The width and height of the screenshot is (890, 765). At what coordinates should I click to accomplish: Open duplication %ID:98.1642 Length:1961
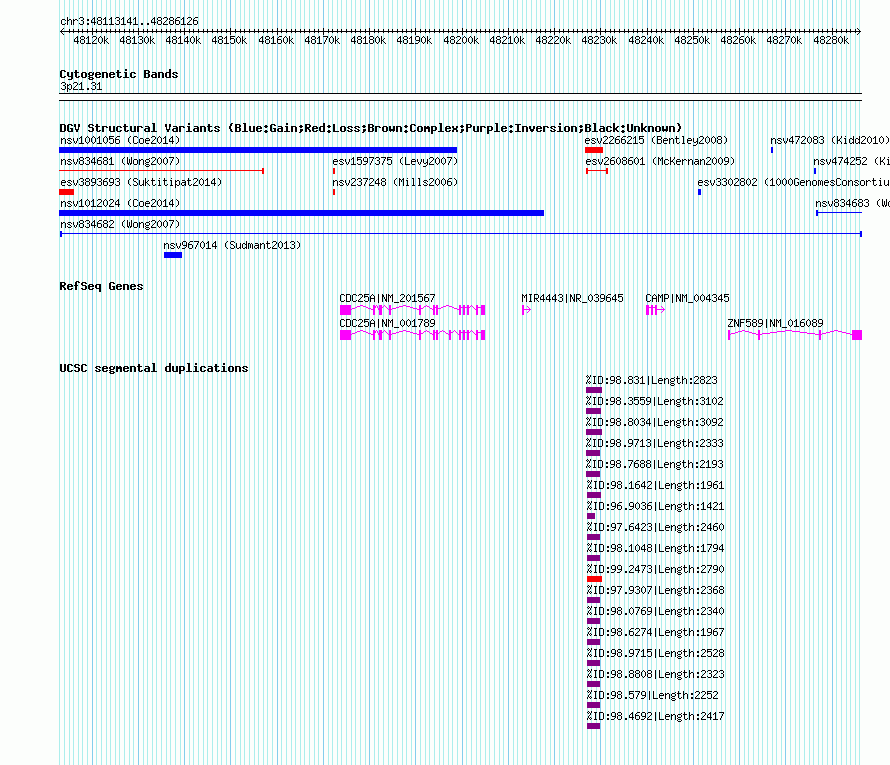point(654,485)
